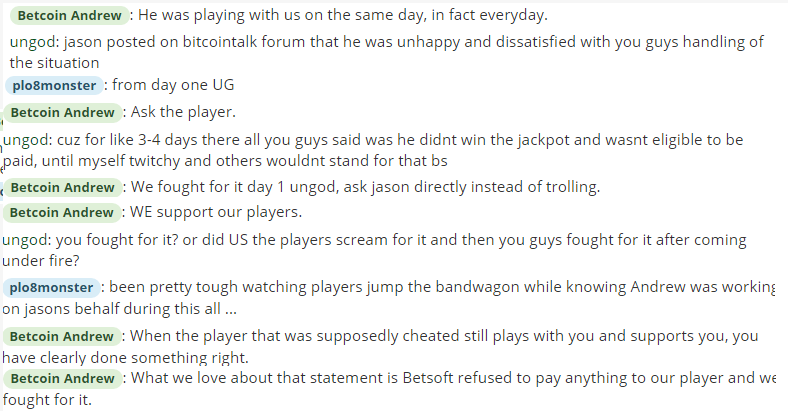The width and height of the screenshot is (788, 411).
Task: Click the line 'on jasons behalf during this all'
Action: click(119, 309)
